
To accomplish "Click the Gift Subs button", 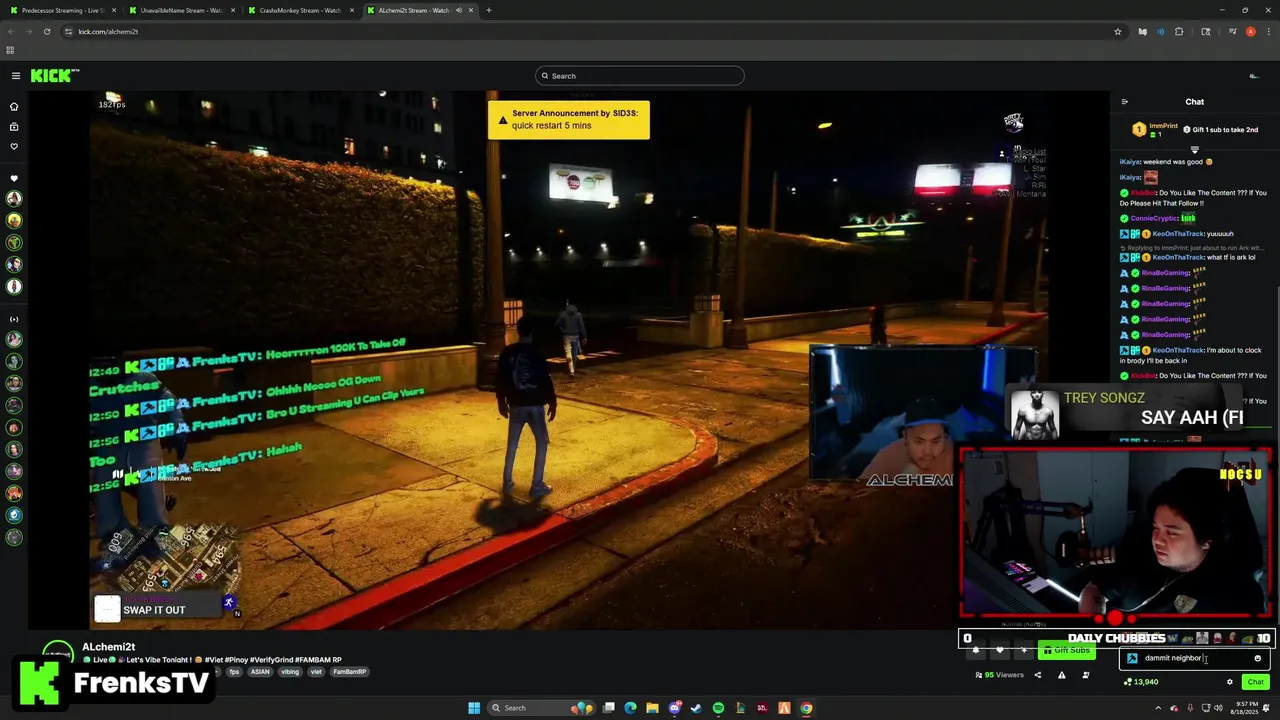I will click(x=1067, y=650).
